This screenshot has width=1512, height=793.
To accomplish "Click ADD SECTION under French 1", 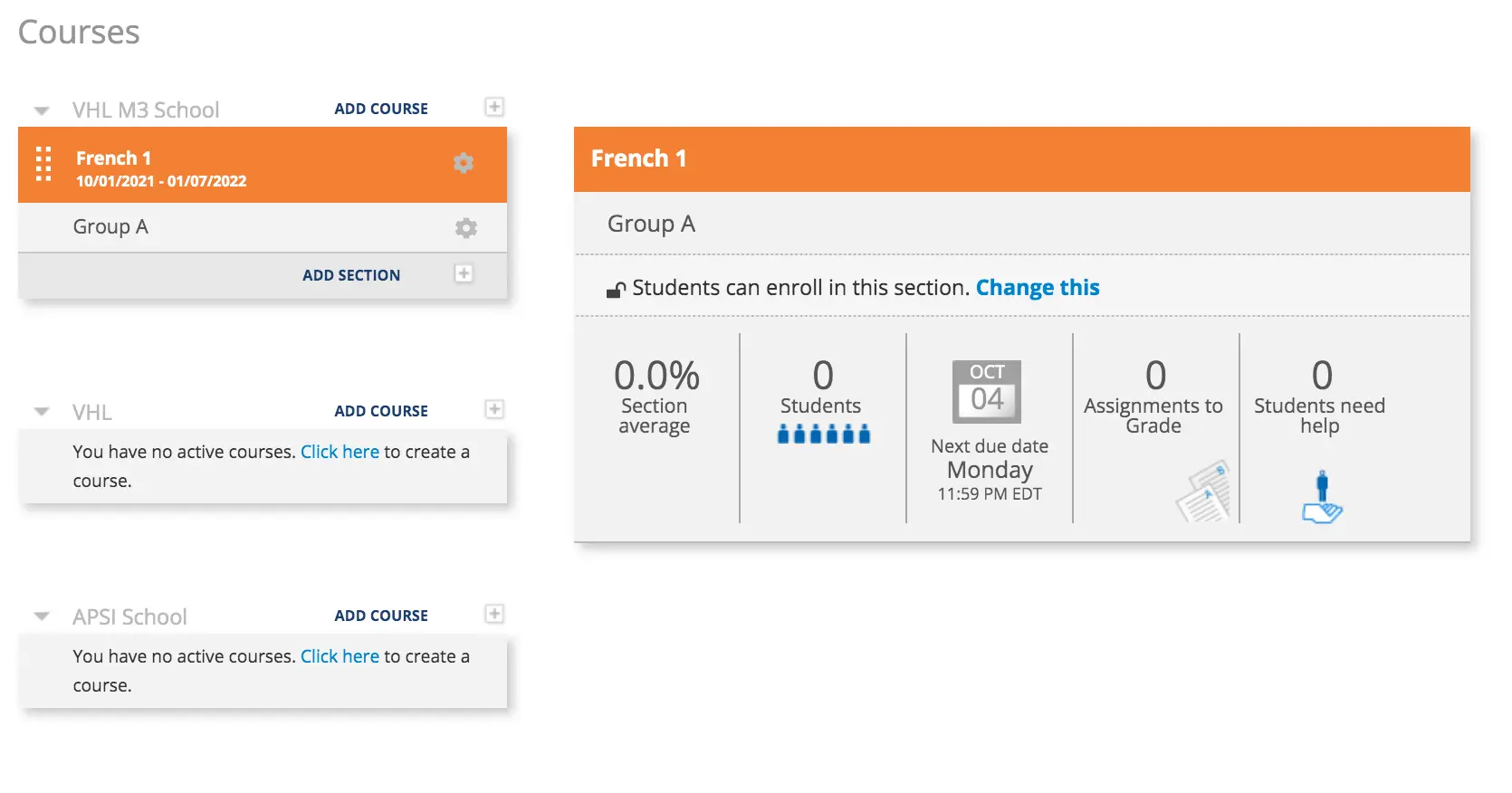I will tap(351, 275).
